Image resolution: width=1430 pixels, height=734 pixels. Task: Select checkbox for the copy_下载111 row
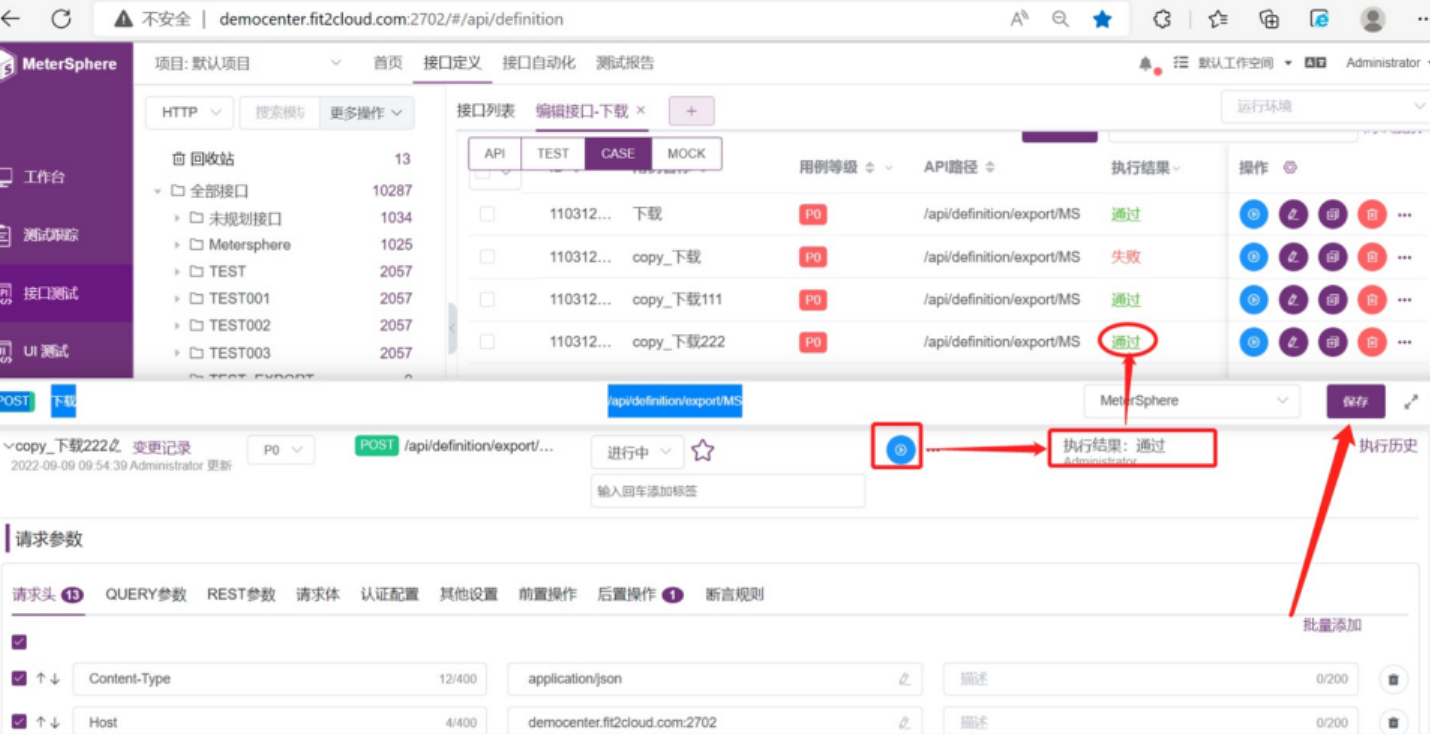pos(487,300)
